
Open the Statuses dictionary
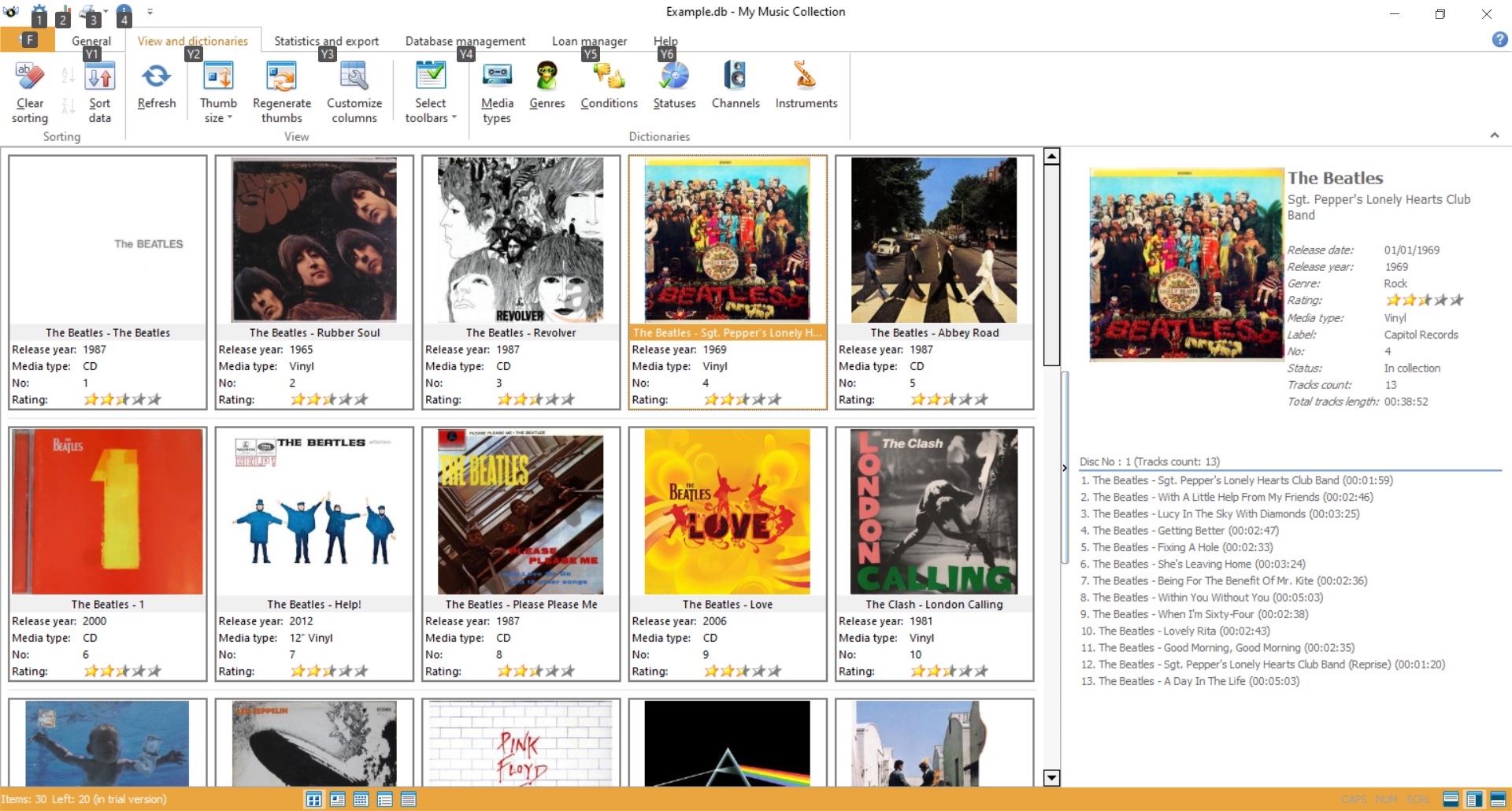coord(674,87)
